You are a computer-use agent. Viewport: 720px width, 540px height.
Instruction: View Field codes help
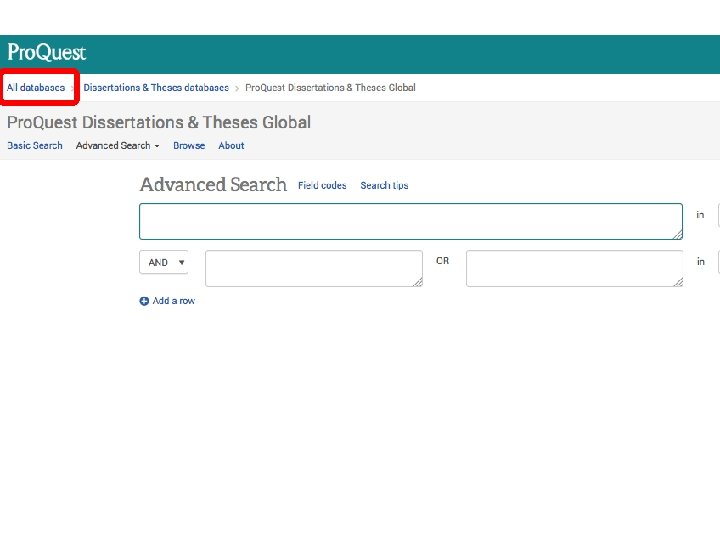(x=322, y=186)
